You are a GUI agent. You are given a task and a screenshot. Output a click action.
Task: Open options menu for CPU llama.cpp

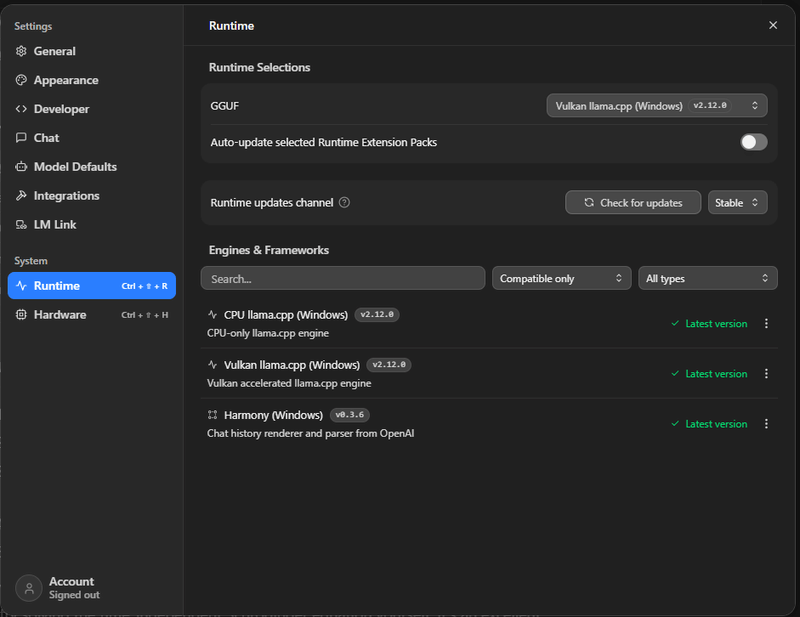[x=766, y=323]
